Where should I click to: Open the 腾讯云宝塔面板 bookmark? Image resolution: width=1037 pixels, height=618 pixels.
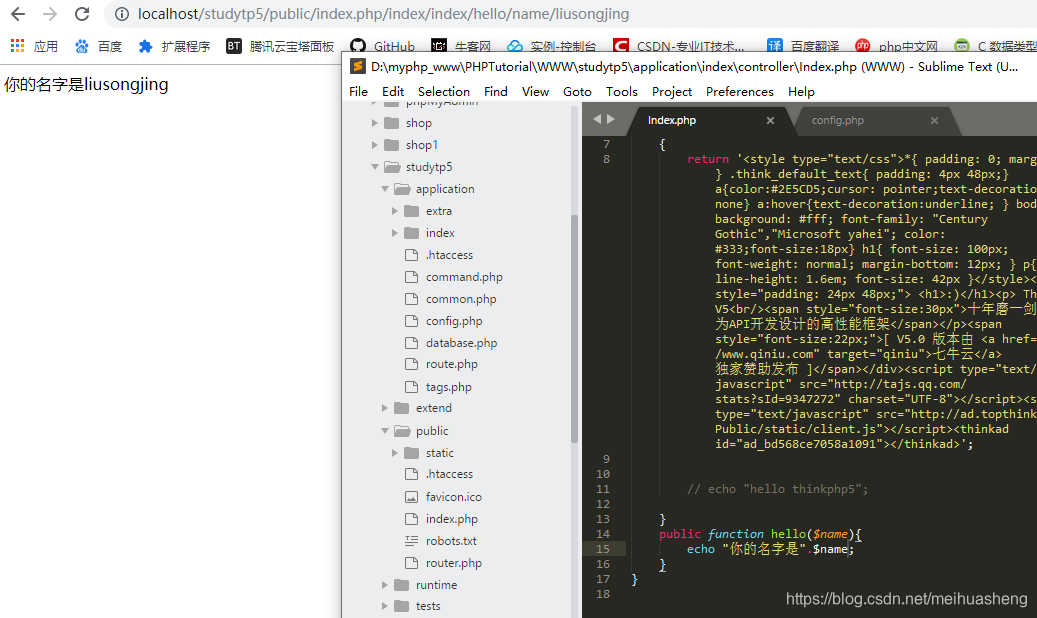280,46
